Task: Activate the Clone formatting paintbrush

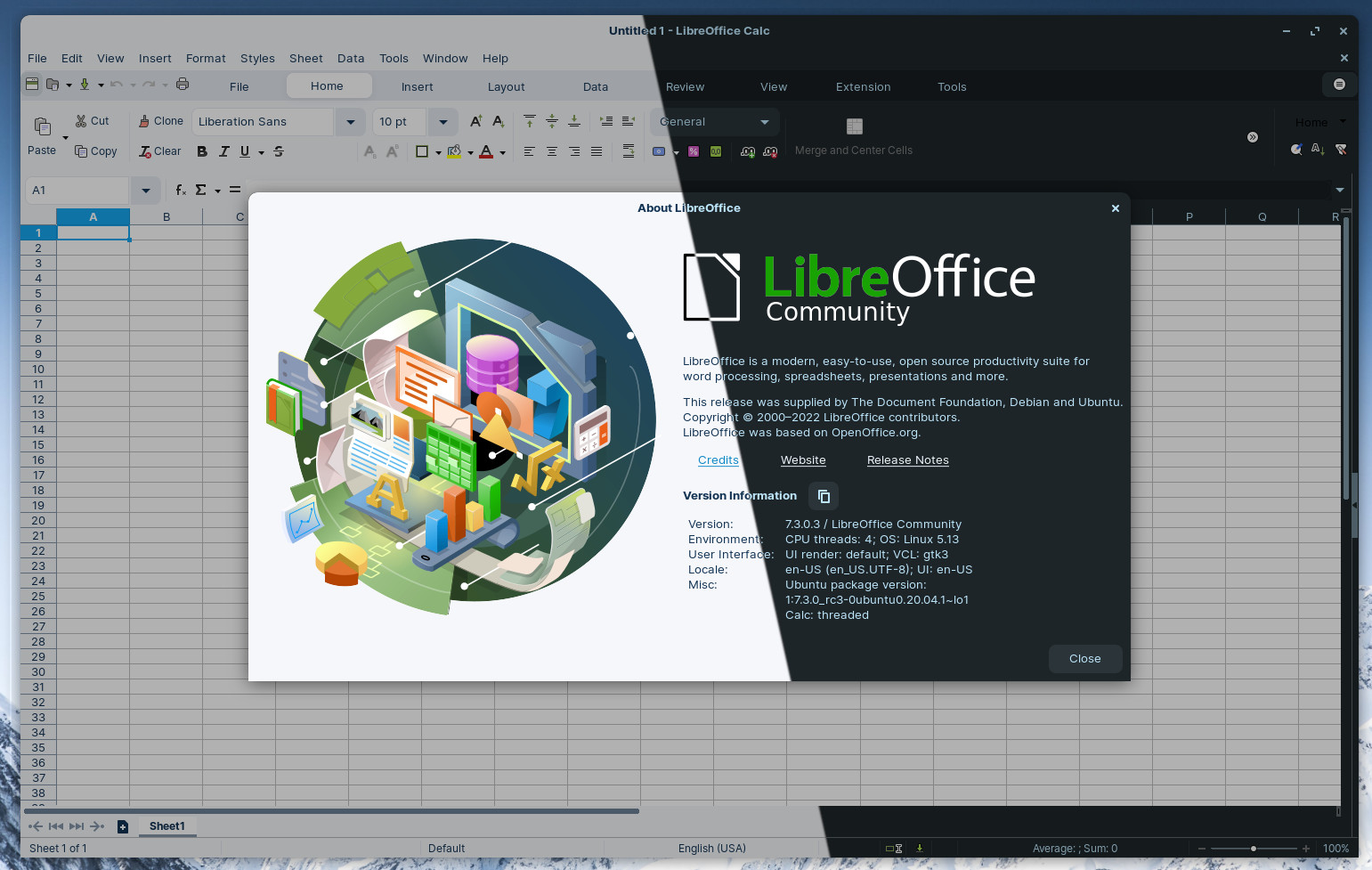Action: click(x=161, y=121)
